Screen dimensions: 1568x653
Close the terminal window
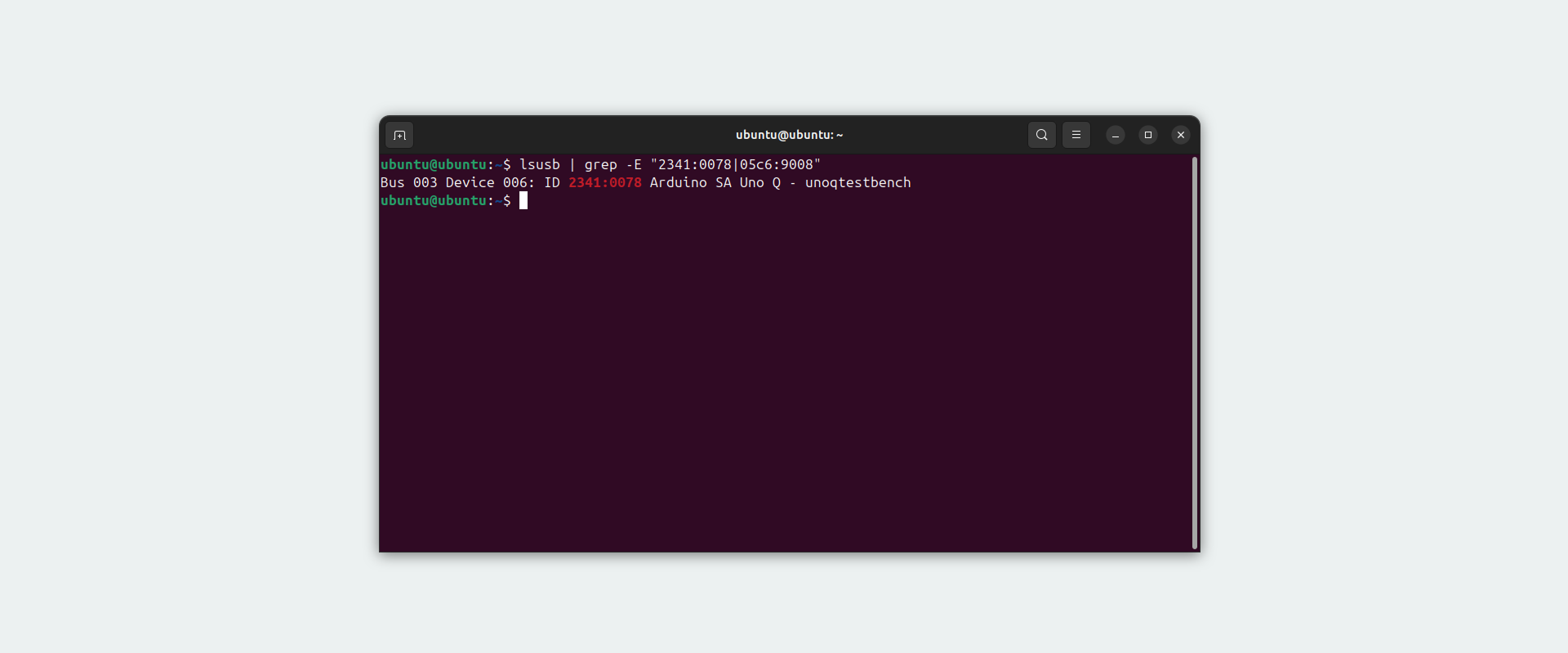click(1181, 135)
